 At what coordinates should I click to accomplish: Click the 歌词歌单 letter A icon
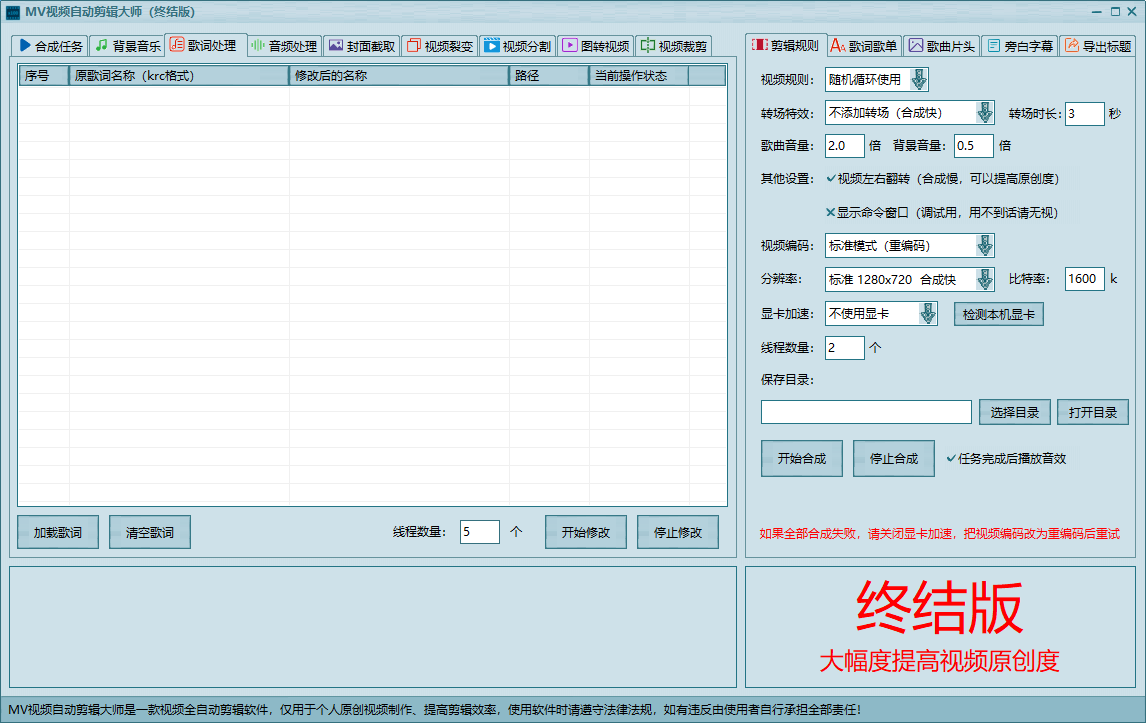(838, 45)
